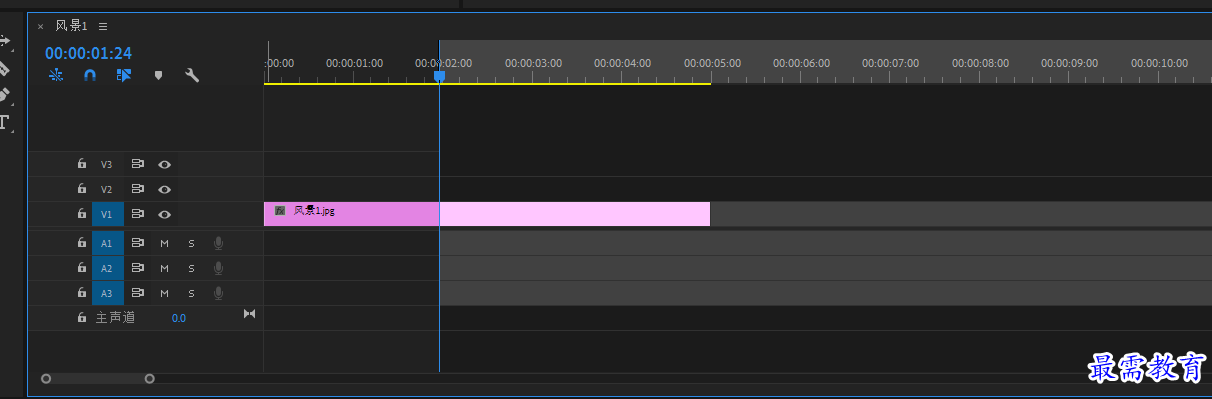Select the Pen tool
The image size is (1212, 399).
pos(4,95)
